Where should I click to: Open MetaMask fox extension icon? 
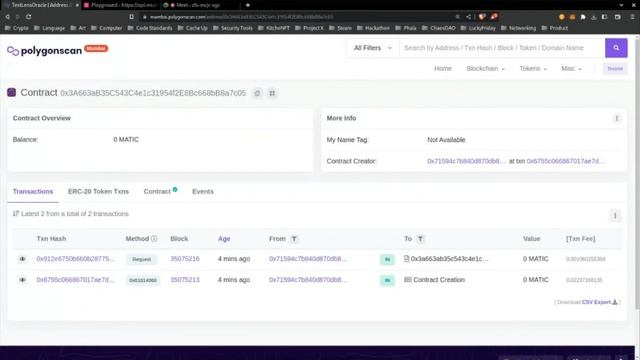coord(572,17)
